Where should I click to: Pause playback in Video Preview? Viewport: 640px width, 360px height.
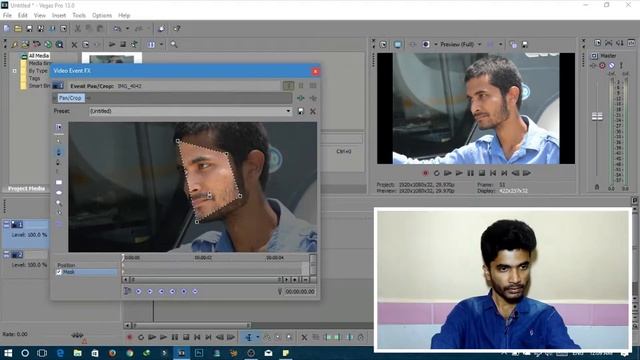[471, 173]
